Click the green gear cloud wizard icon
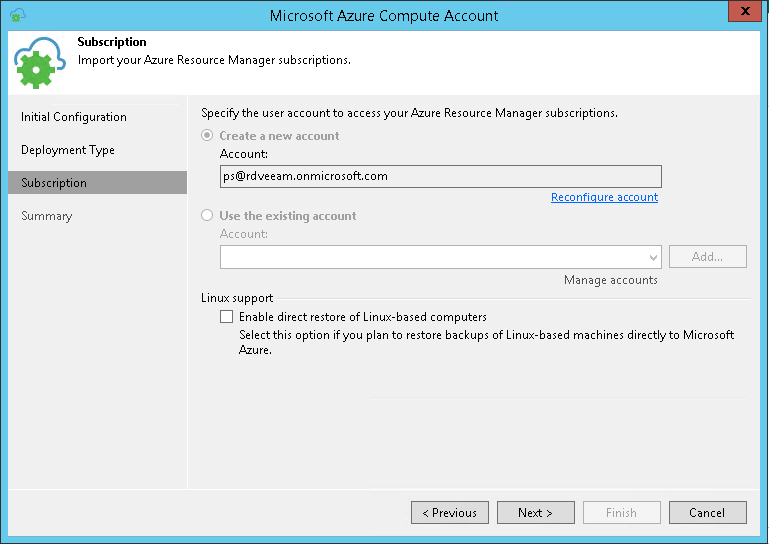The height and width of the screenshot is (544, 769). tap(39, 63)
